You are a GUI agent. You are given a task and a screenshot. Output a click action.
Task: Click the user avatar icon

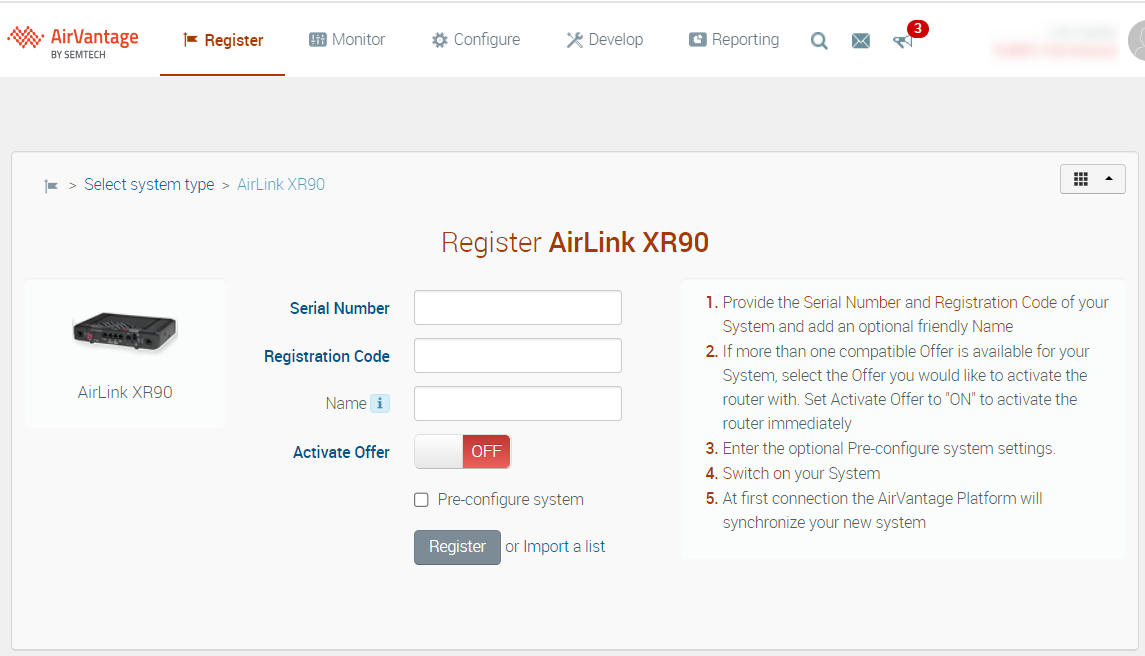pyautogui.click(x=1137, y=41)
